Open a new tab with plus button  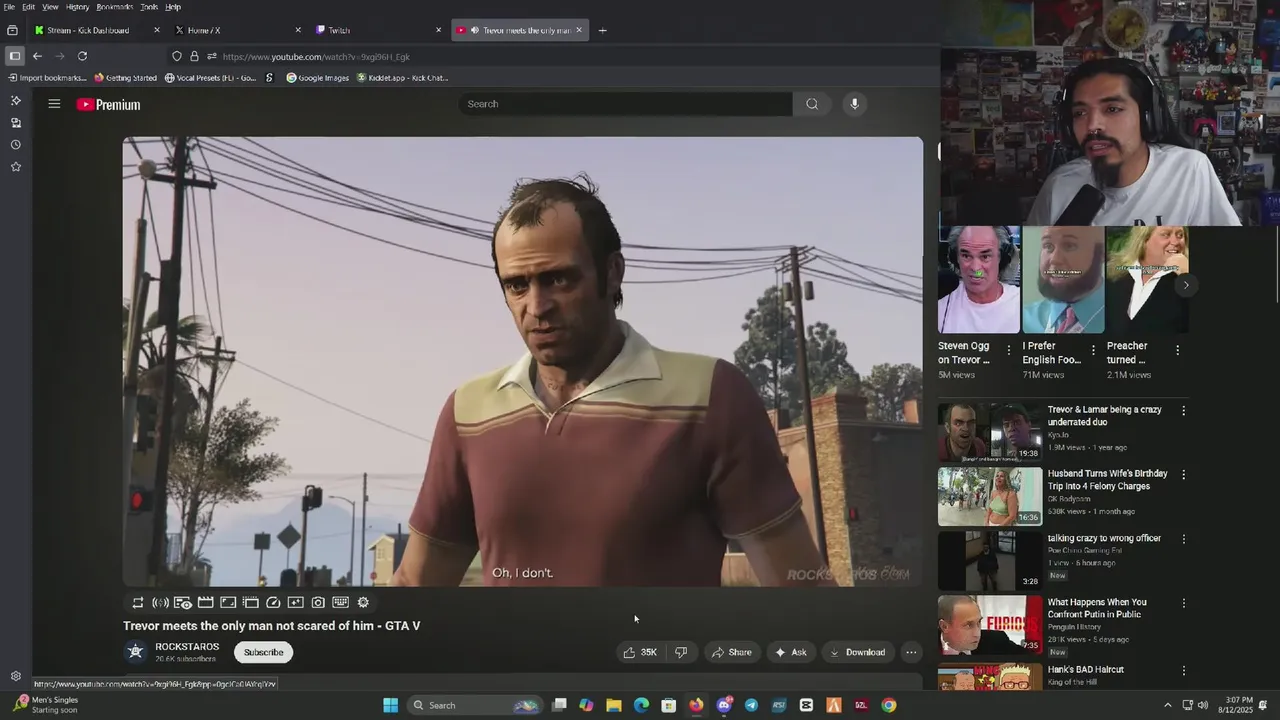(602, 30)
